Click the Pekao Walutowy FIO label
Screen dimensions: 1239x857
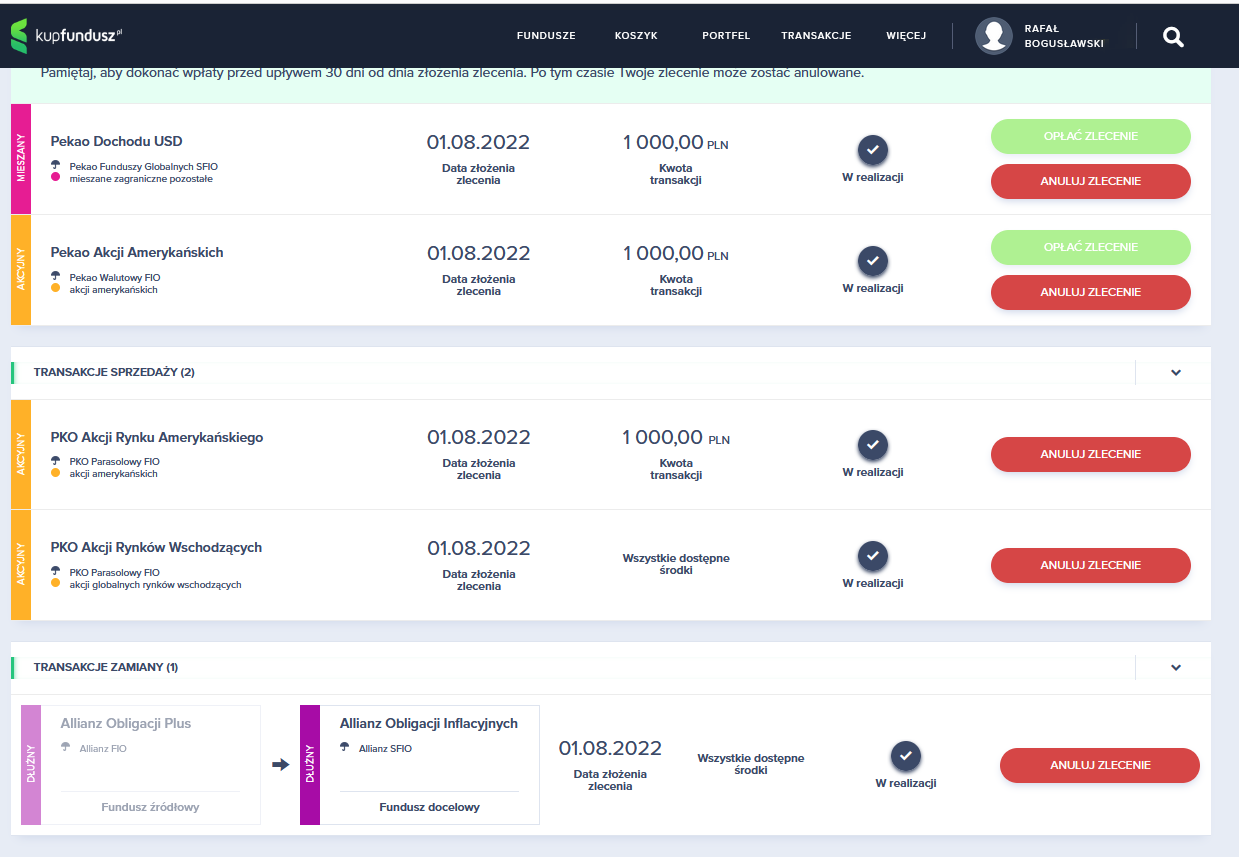pos(115,277)
